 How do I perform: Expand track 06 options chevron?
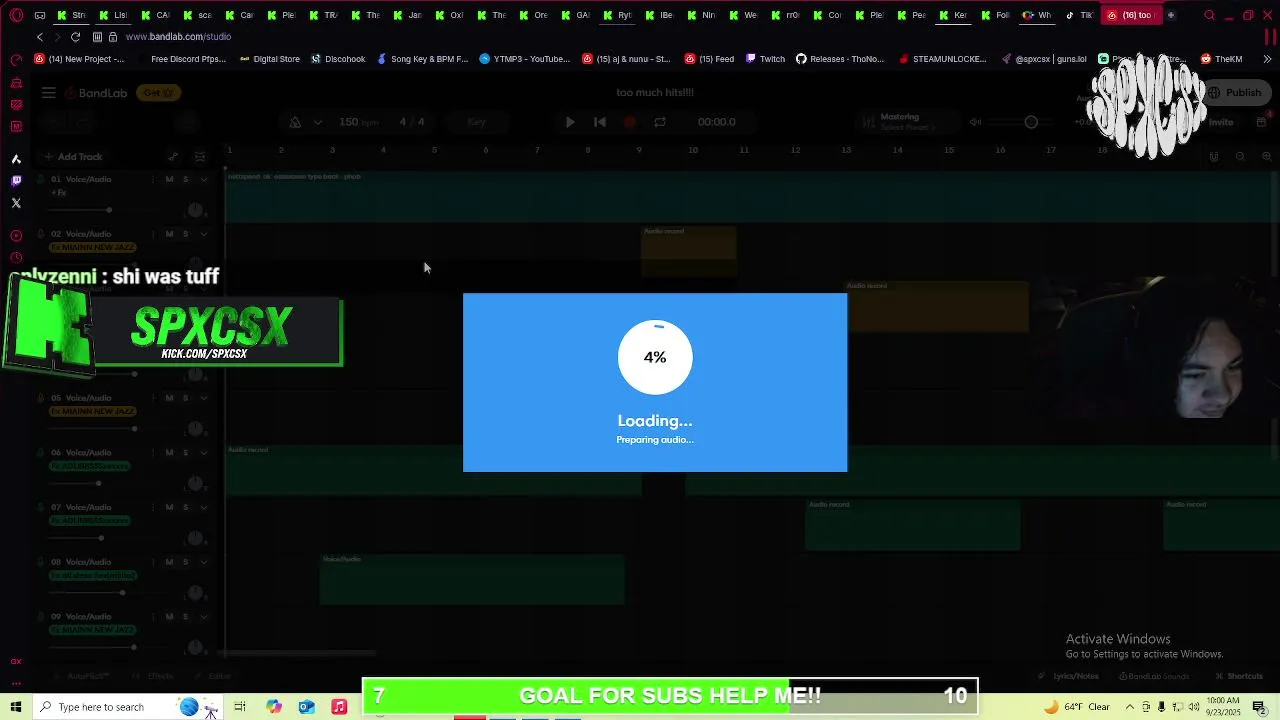click(x=203, y=453)
